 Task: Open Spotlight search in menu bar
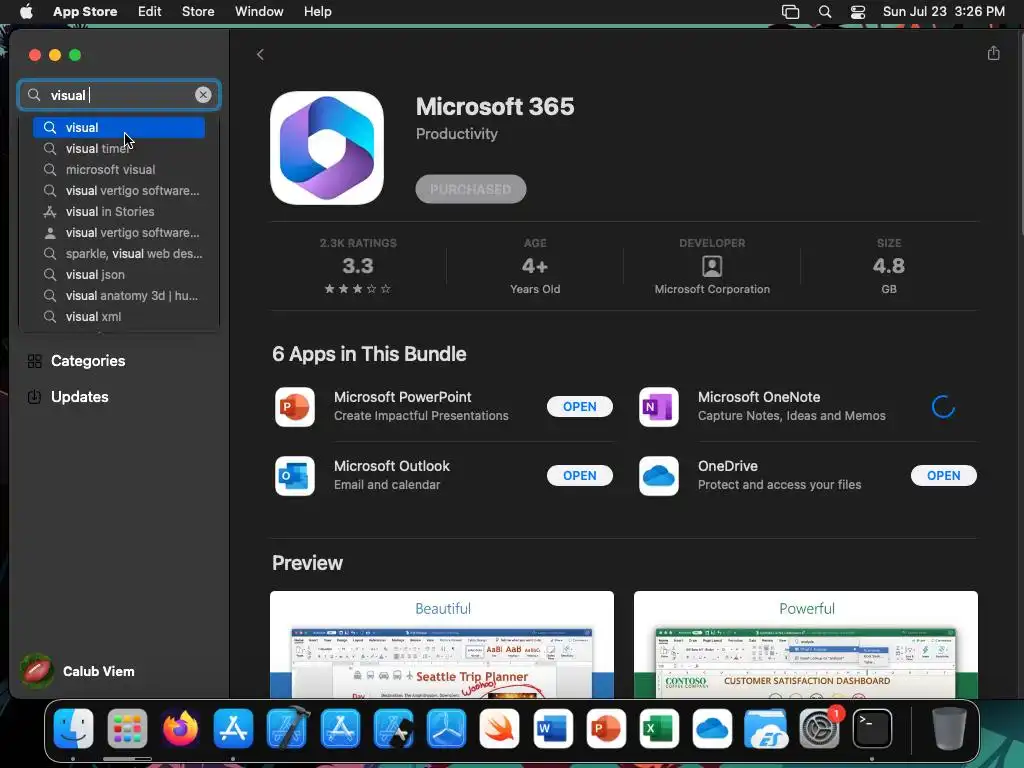825,12
